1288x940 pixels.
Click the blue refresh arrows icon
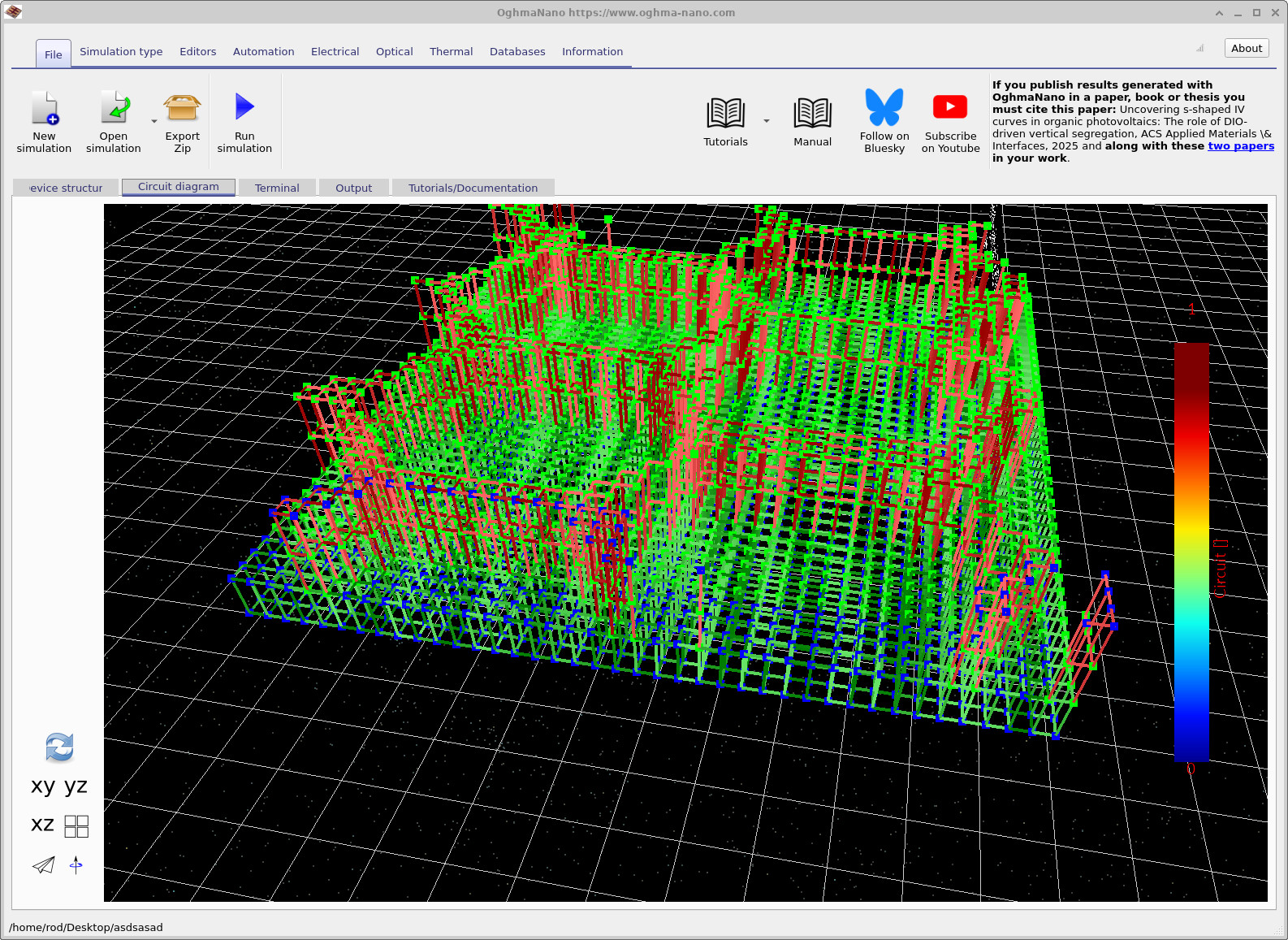[59, 747]
